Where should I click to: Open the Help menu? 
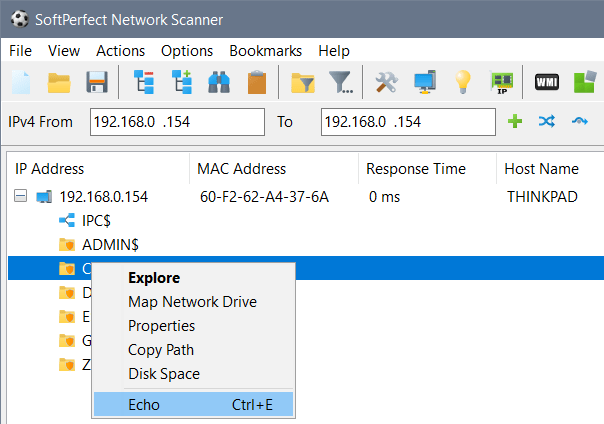tap(334, 51)
